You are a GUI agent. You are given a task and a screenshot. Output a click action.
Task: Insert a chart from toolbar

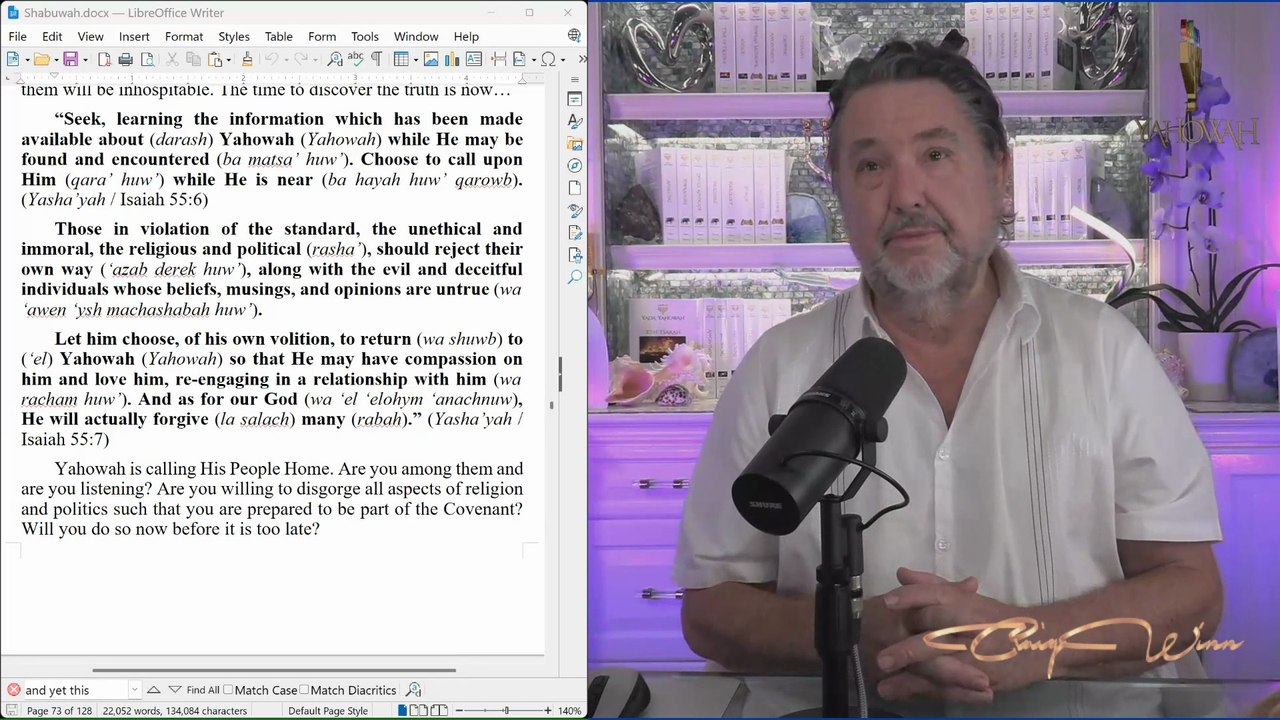tap(452, 60)
